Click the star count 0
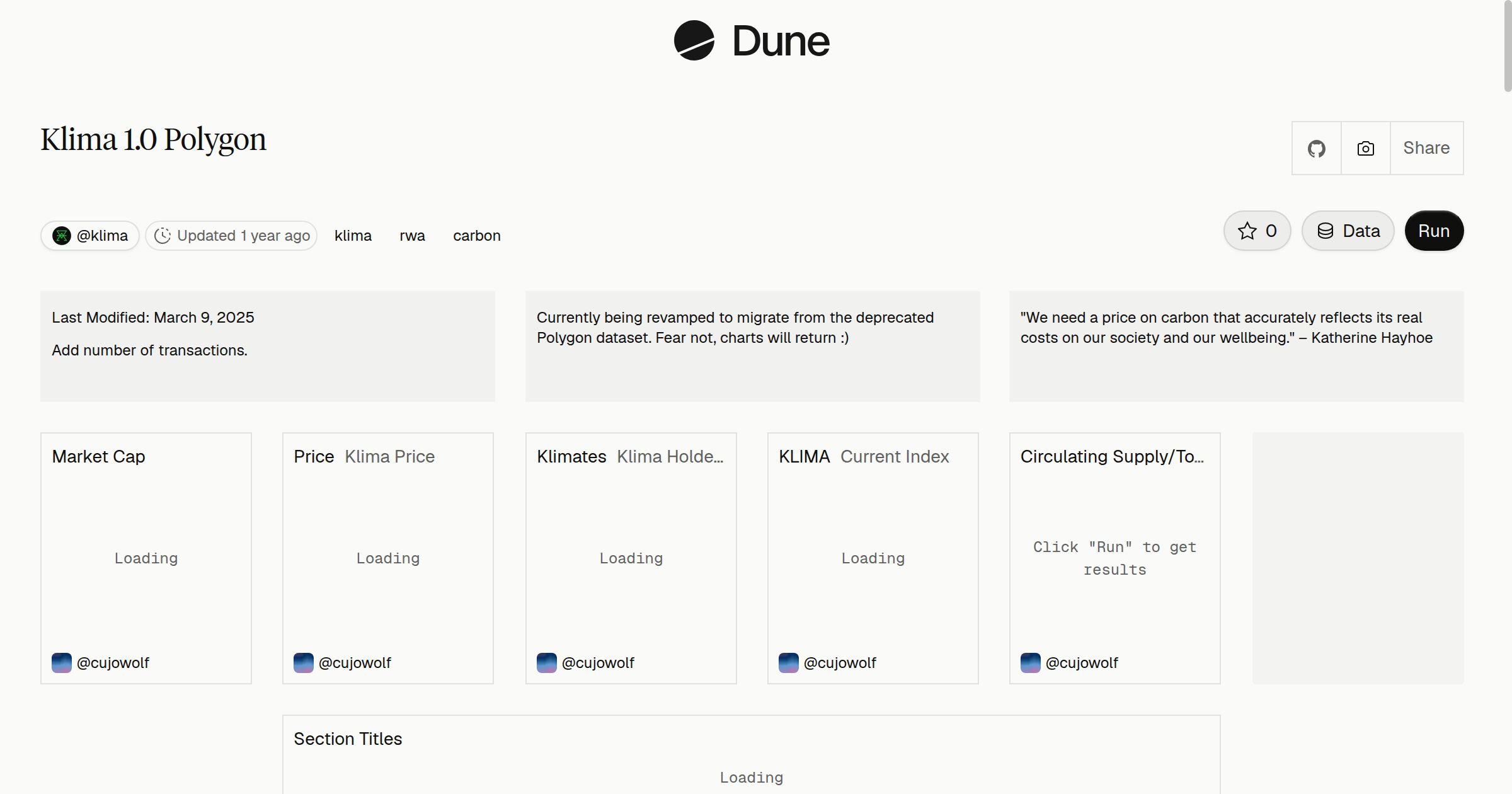1512x794 pixels. [1271, 231]
